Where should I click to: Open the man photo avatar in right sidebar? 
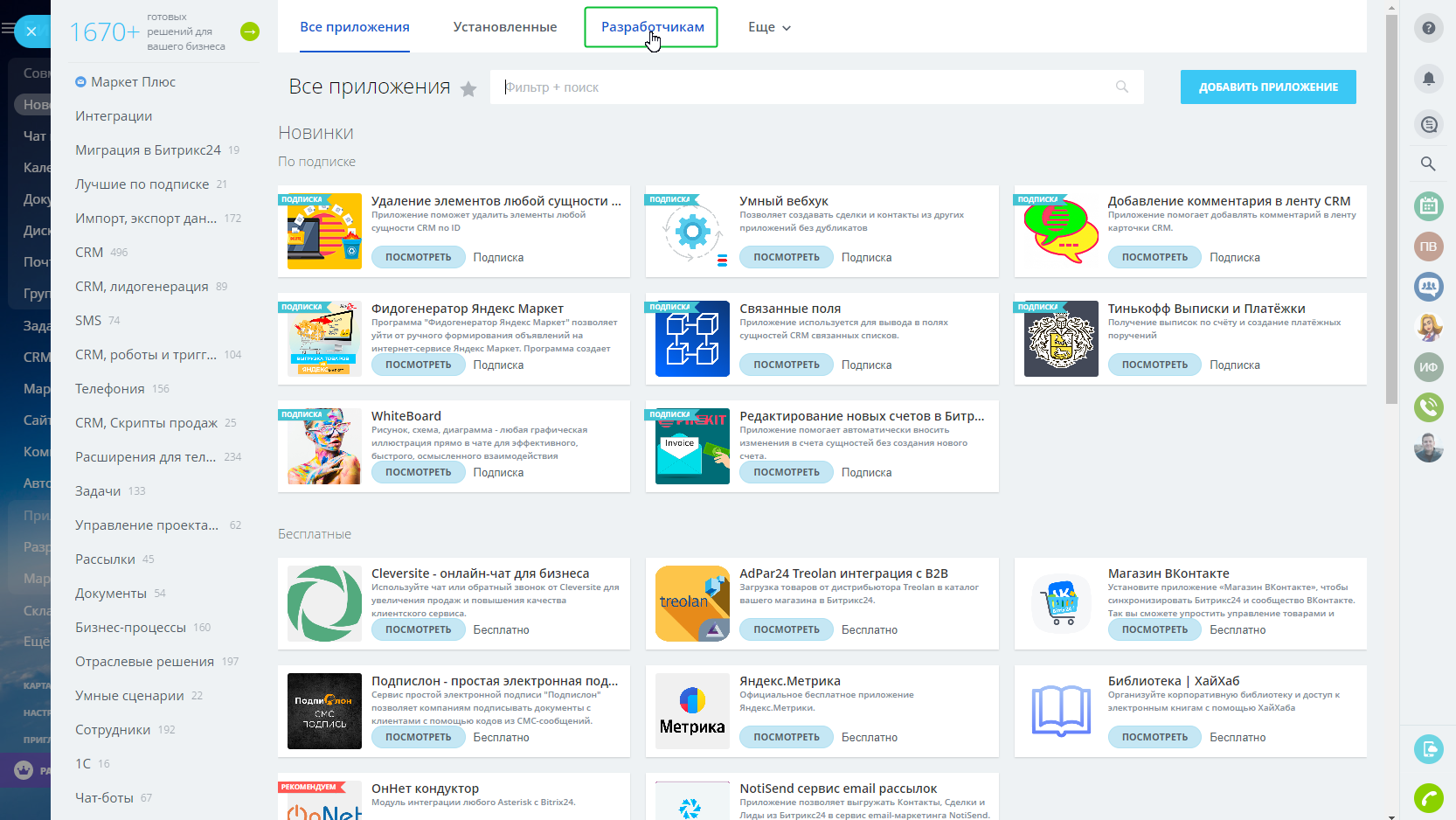(x=1428, y=448)
